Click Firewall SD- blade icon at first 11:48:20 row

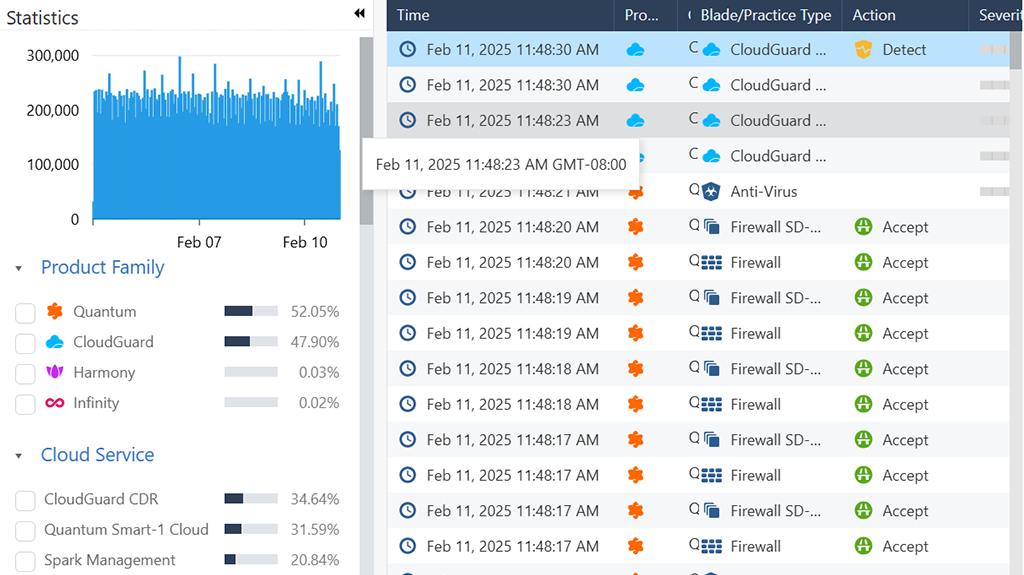(712, 227)
